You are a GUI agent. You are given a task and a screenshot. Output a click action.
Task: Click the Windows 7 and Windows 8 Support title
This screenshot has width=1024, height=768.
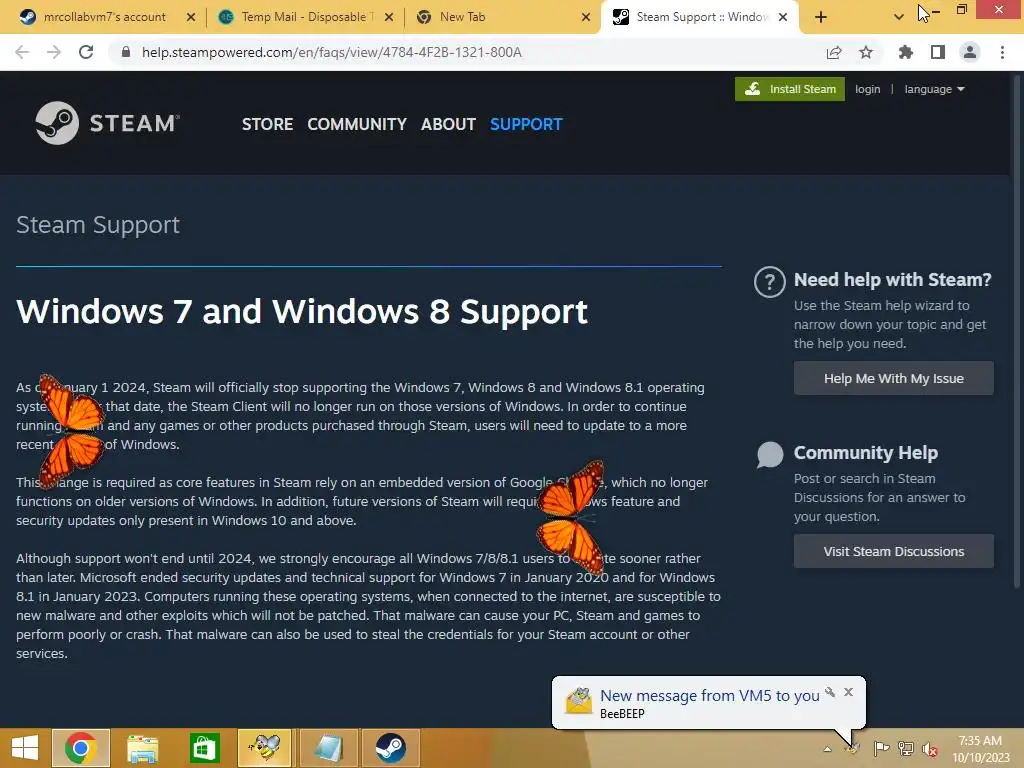coord(302,312)
